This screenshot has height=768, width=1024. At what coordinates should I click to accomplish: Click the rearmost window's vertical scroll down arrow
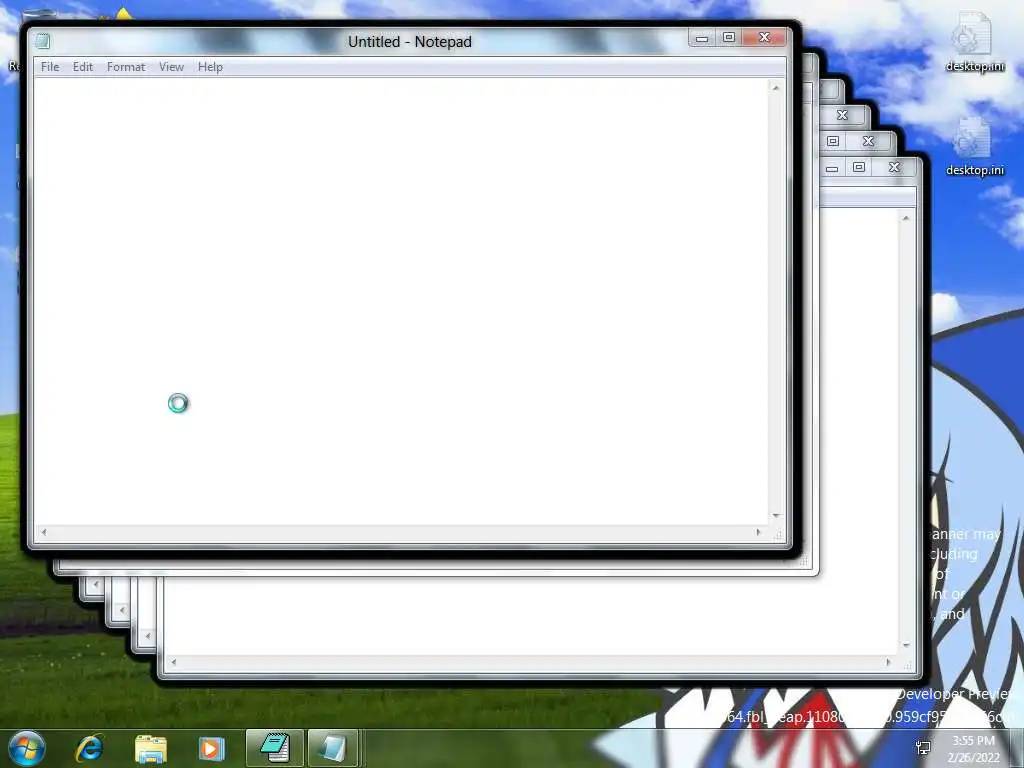click(906, 645)
